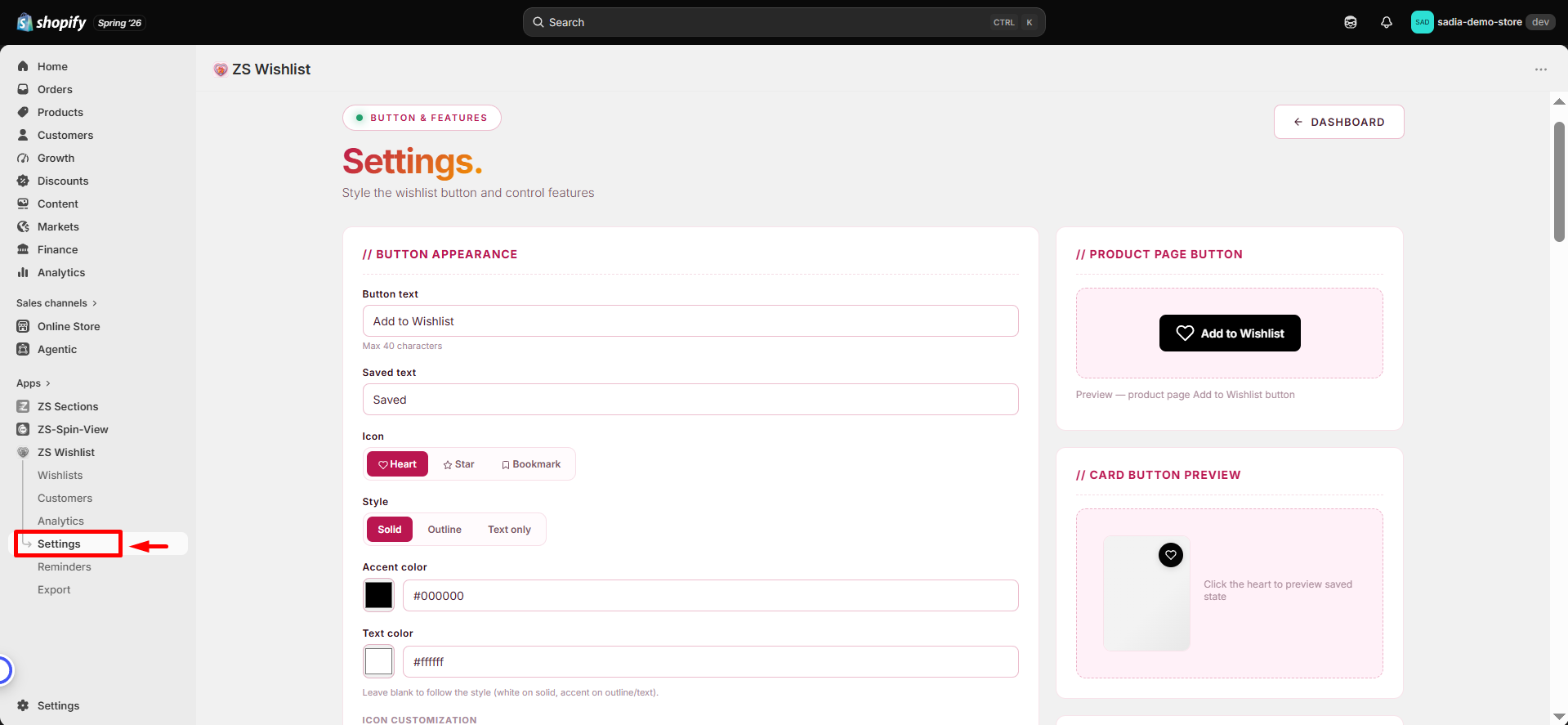Open Export under ZS Wishlist
Viewport: 1568px width, 725px height.
(54, 589)
